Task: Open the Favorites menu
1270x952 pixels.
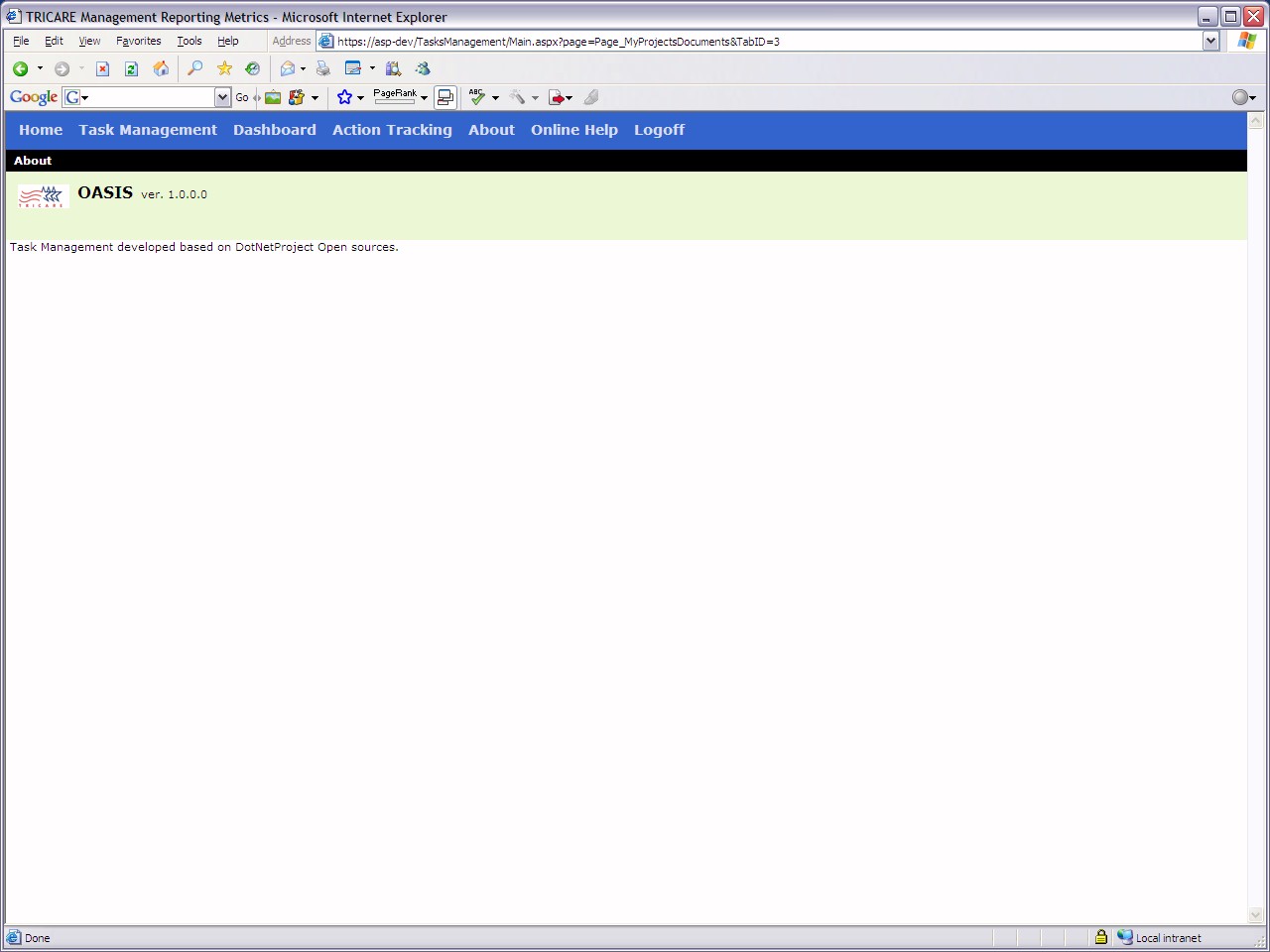Action: coord(138,41)
